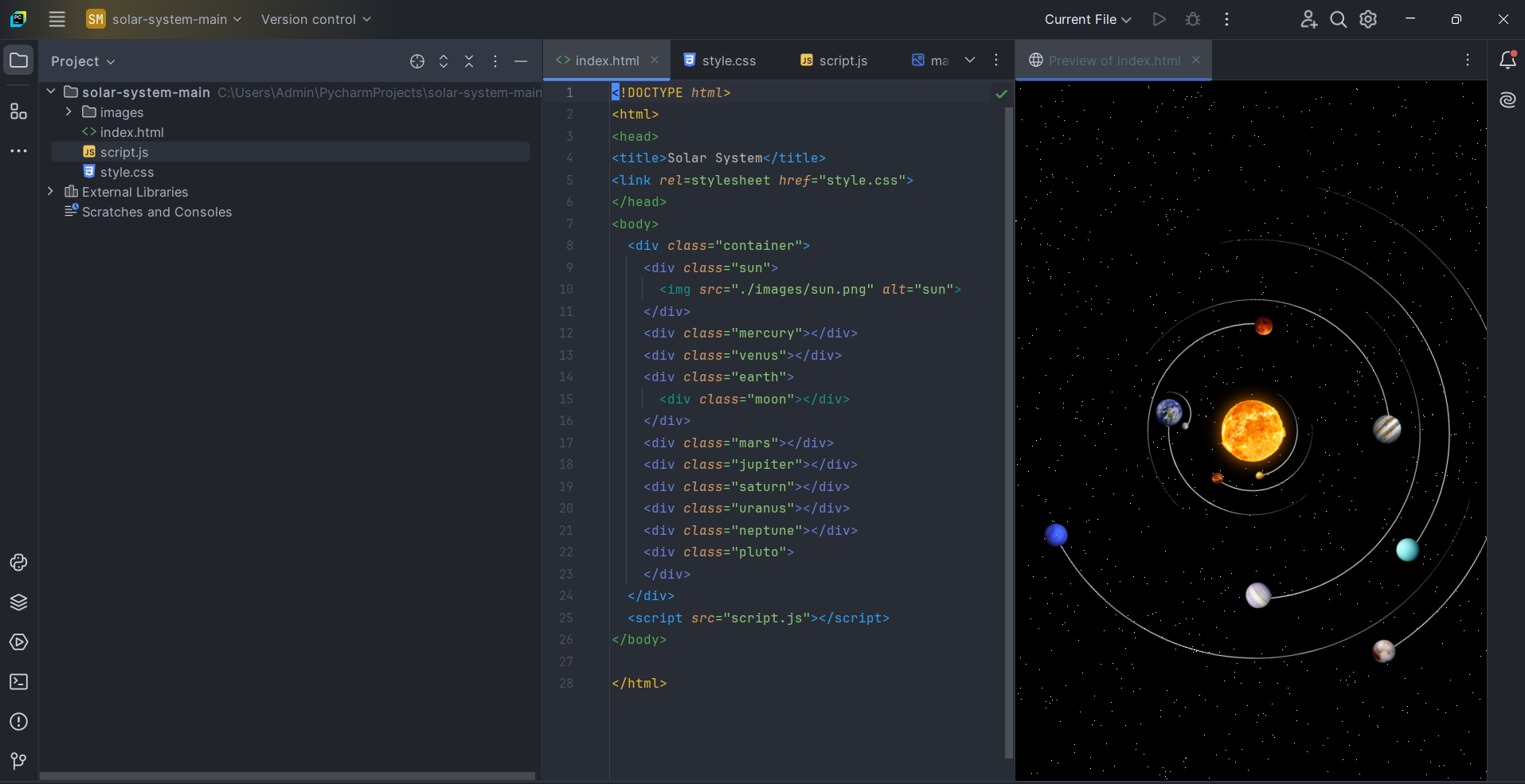Open the Terminal tool window
Image resolution: width=1525 pixels, height=784 pixels.
18,682
